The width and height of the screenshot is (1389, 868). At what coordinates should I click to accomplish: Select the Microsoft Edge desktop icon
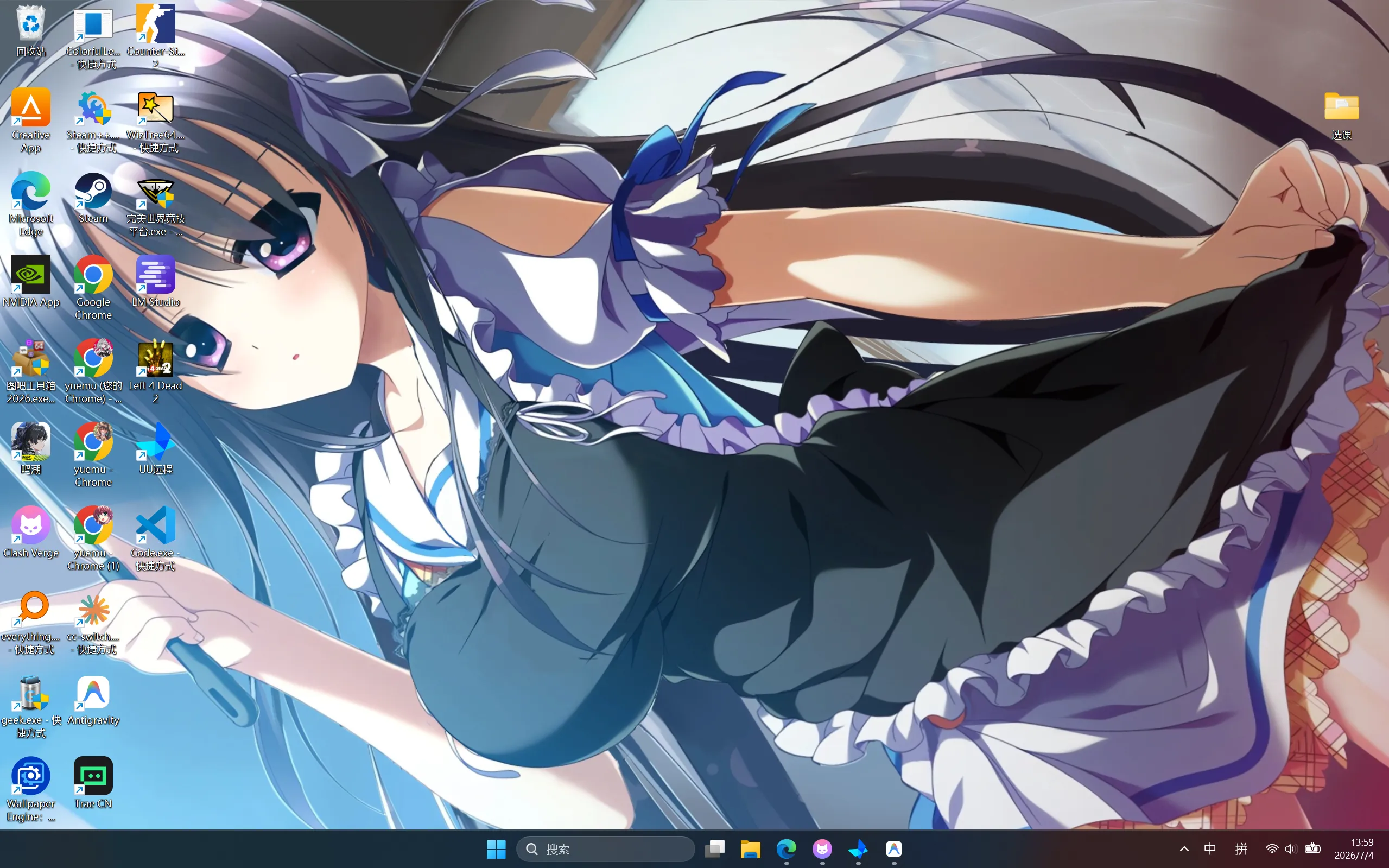pyautogui.click(x=30, y=204)
